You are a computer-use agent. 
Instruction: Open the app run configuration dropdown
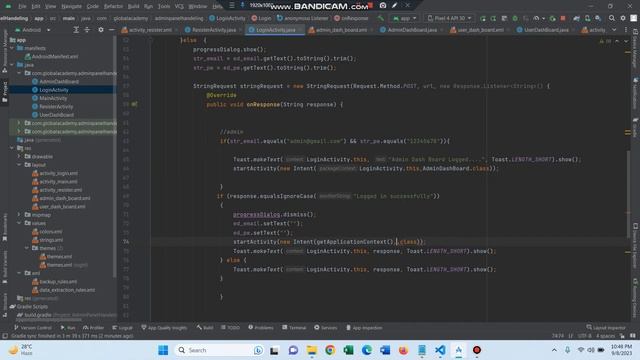[404, 18]
